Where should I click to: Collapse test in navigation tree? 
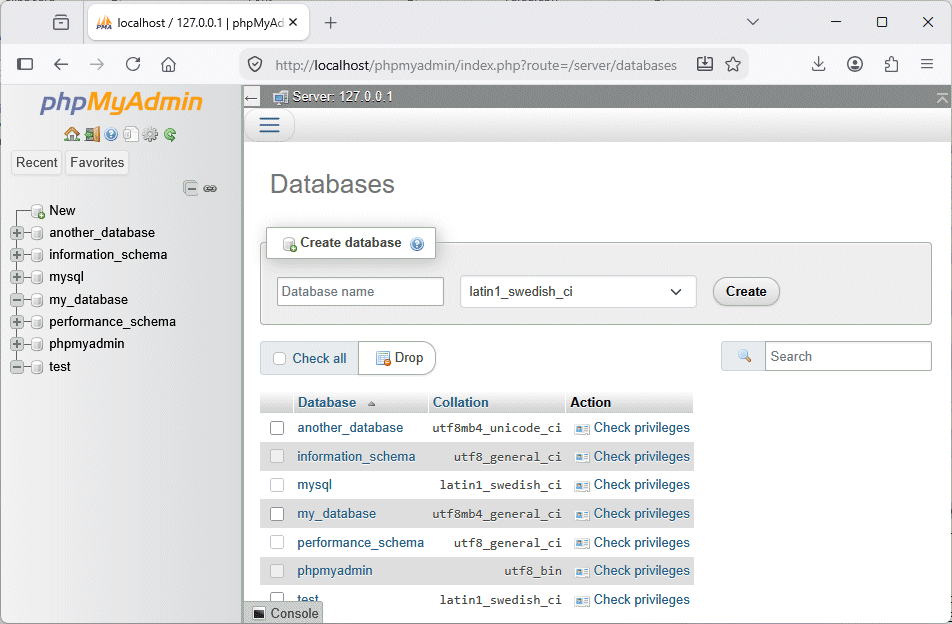(x=17, y=367)
